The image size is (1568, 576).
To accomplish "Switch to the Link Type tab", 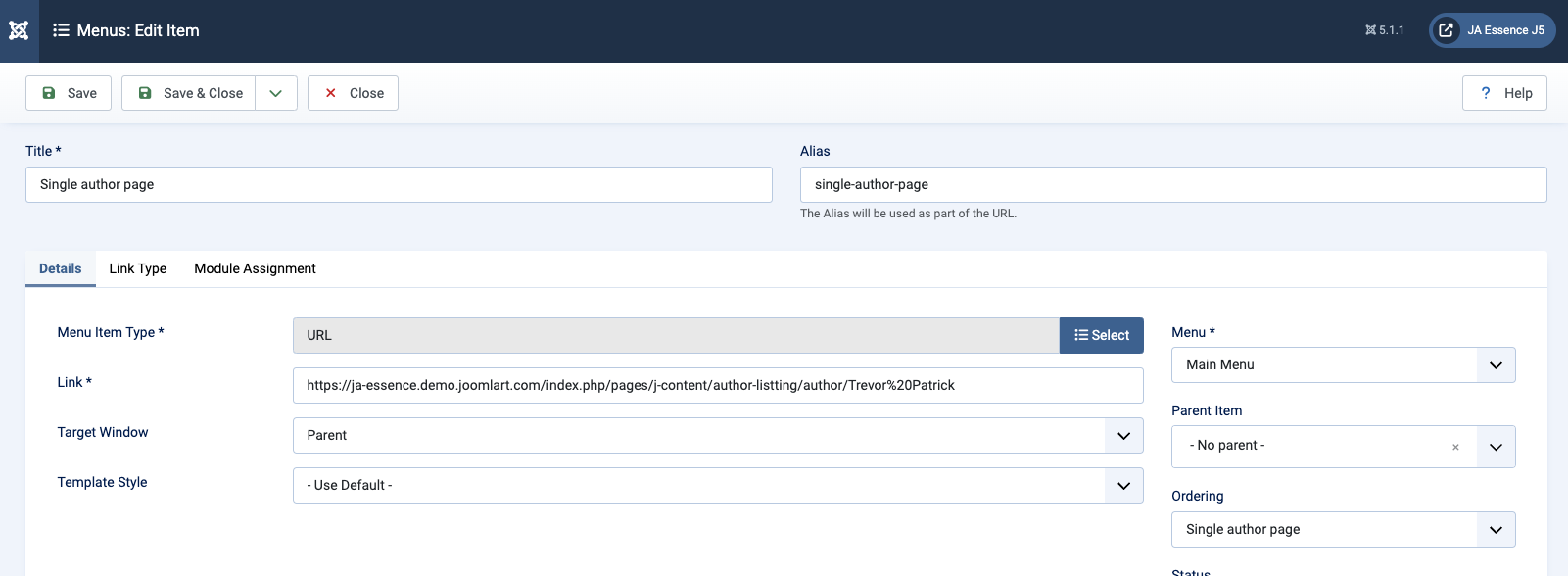I will 137,268.
